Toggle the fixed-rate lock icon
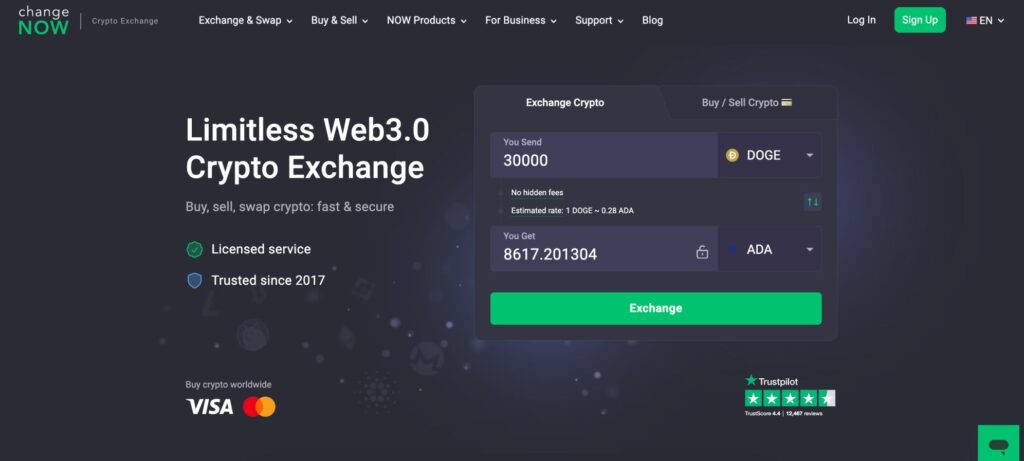Viewport: 1024px width, 461px height. click(x=702, y=252)
